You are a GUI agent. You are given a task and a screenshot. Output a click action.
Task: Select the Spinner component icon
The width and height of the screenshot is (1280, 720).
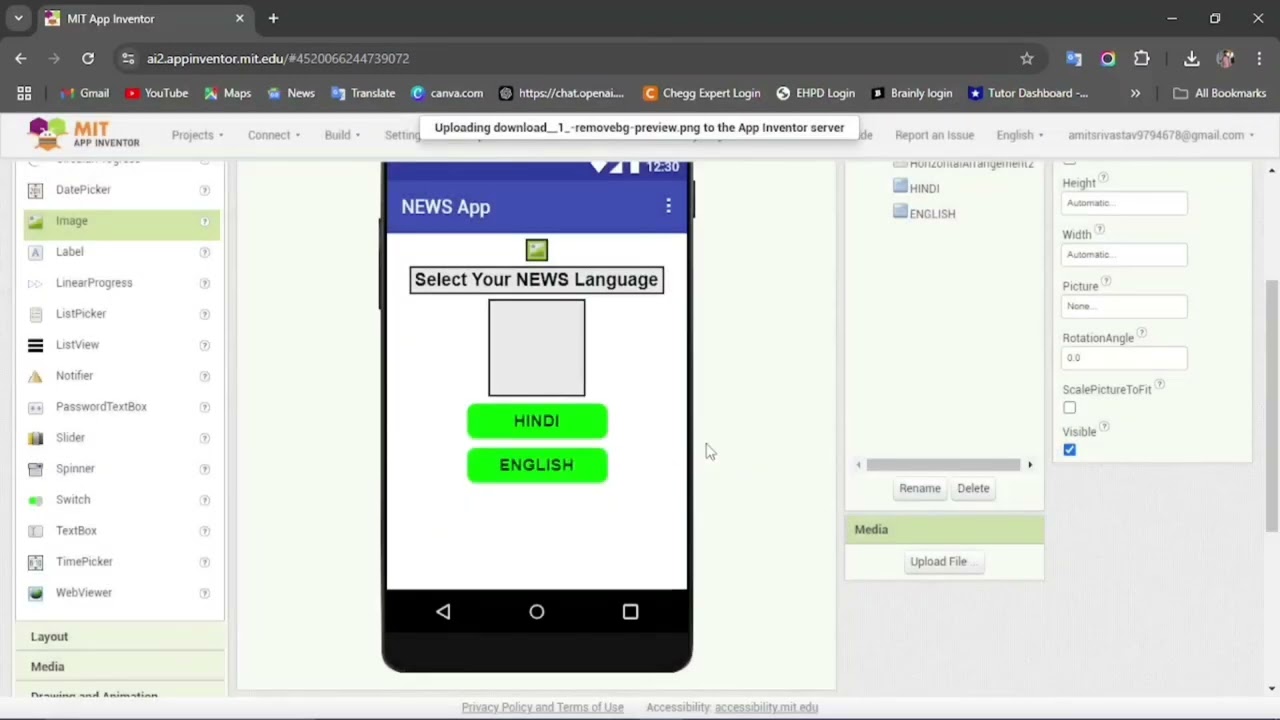[x=36, y=469]
